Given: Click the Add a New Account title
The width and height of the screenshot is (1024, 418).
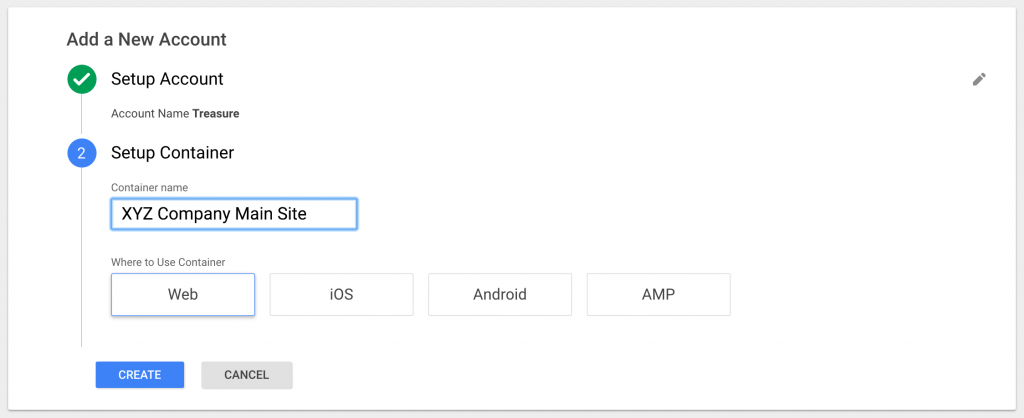Looking at the screenshot, I should tap(146, 39).
